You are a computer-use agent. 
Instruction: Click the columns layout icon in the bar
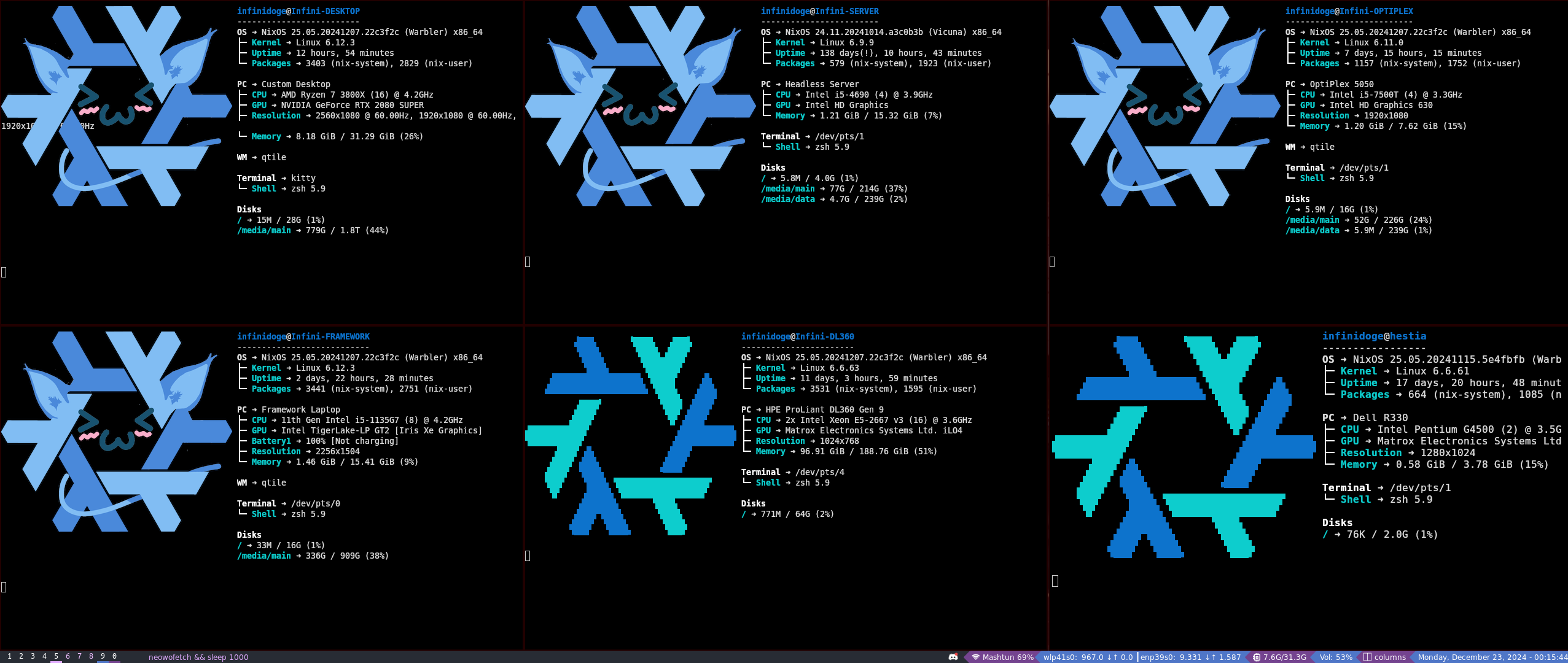click(1367, 657)
